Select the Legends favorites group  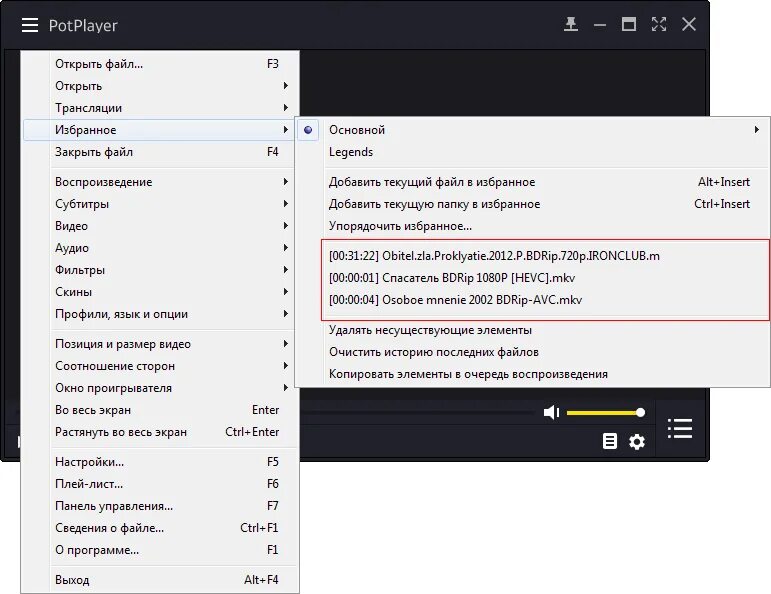[x=533, y=152]
